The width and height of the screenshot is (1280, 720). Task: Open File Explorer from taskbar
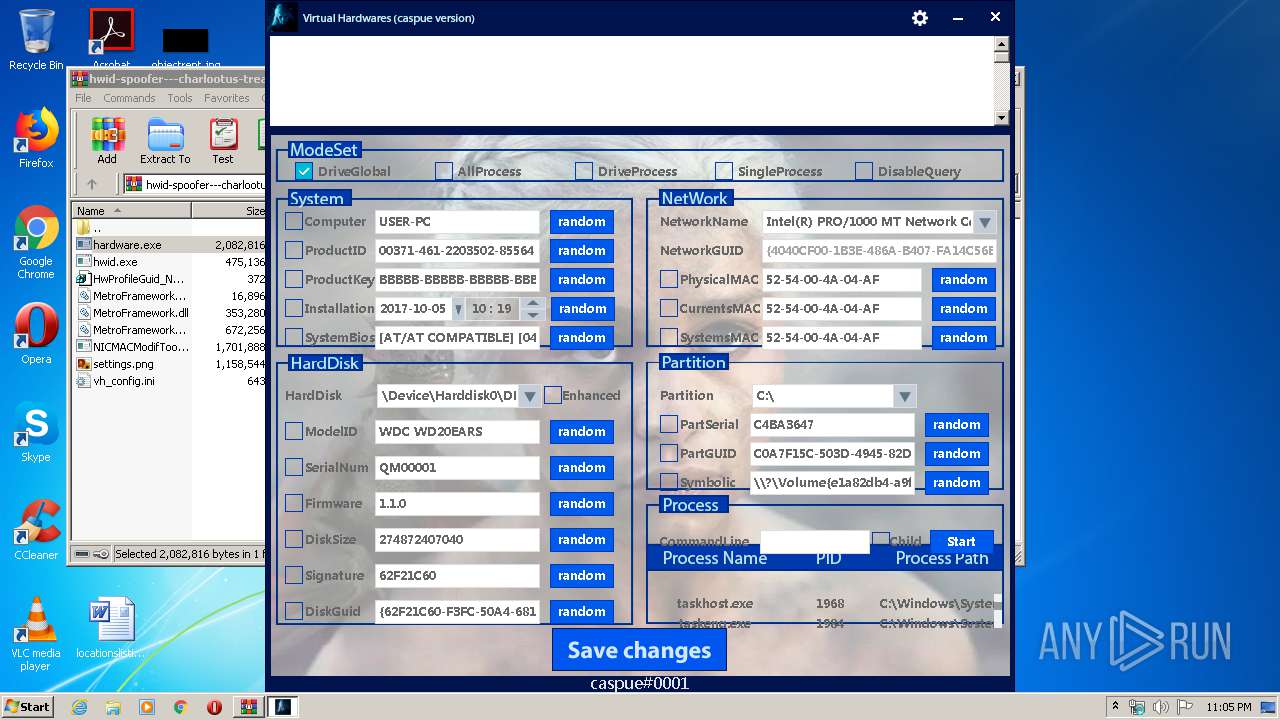pyautogui.click(x=113, y=707)
